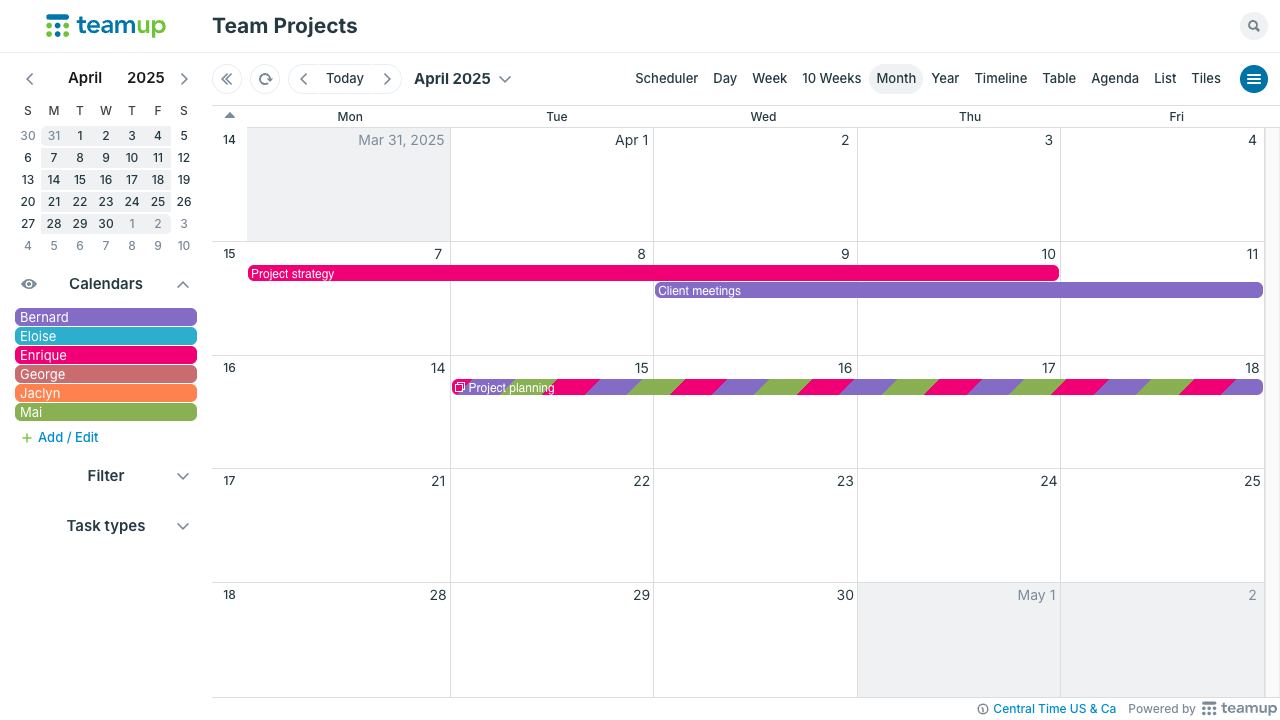The height and width of the screenshot is (720, 1280).
Task: Open the Project strategy event
Action: click(x=652, y=273)
